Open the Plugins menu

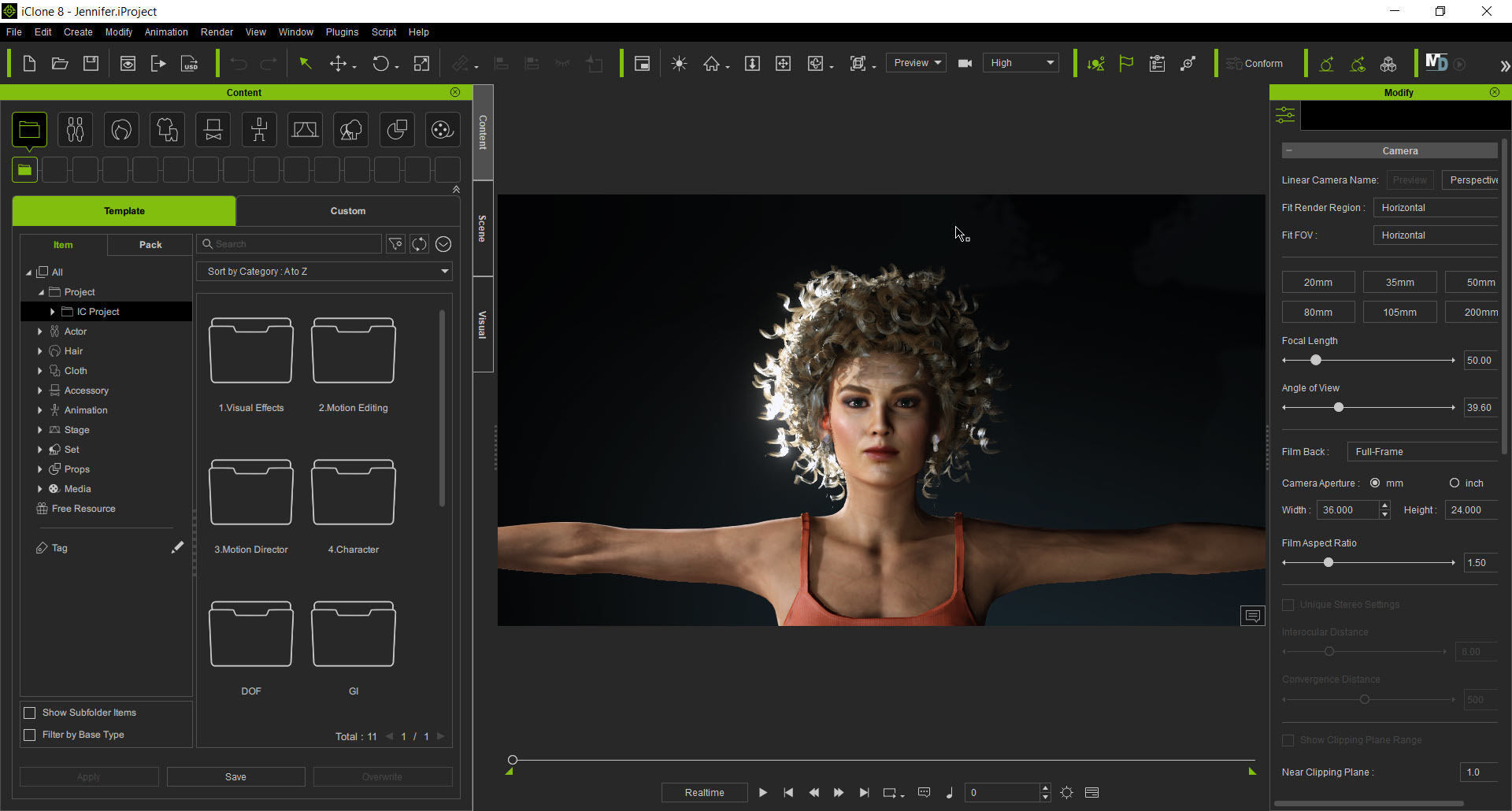342,32
